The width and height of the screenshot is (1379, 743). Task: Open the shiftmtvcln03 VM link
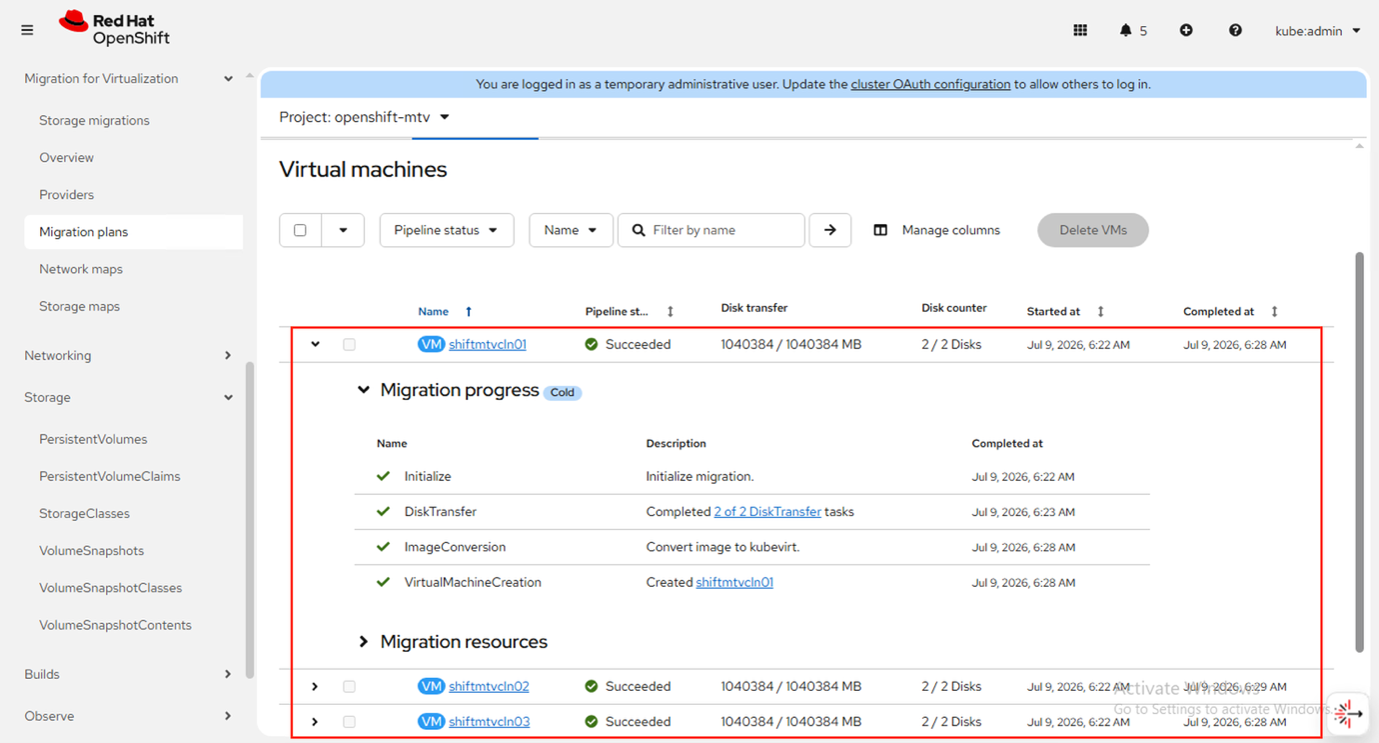tap(489, 721)
